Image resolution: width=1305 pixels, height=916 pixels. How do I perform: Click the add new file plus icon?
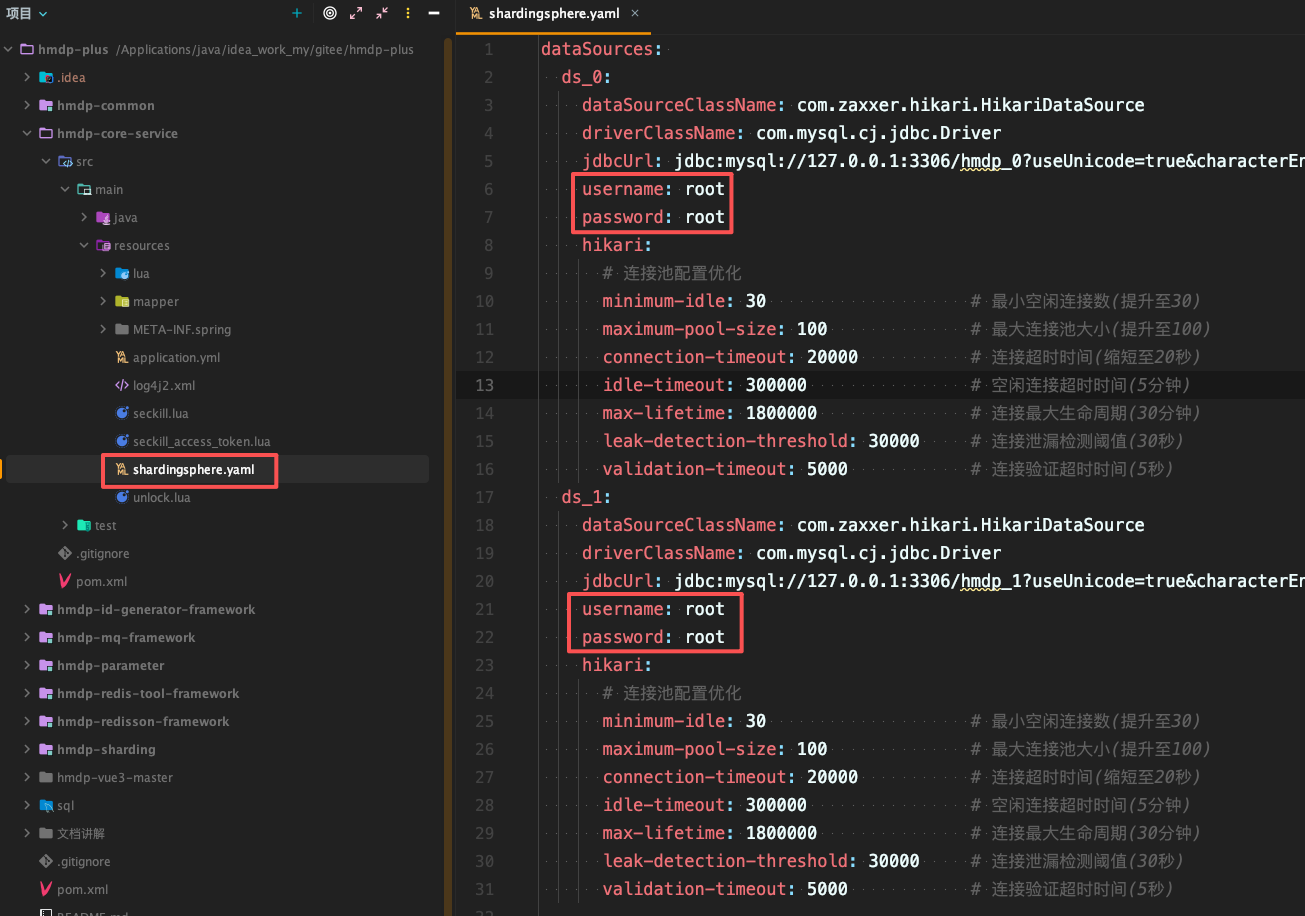297,14
